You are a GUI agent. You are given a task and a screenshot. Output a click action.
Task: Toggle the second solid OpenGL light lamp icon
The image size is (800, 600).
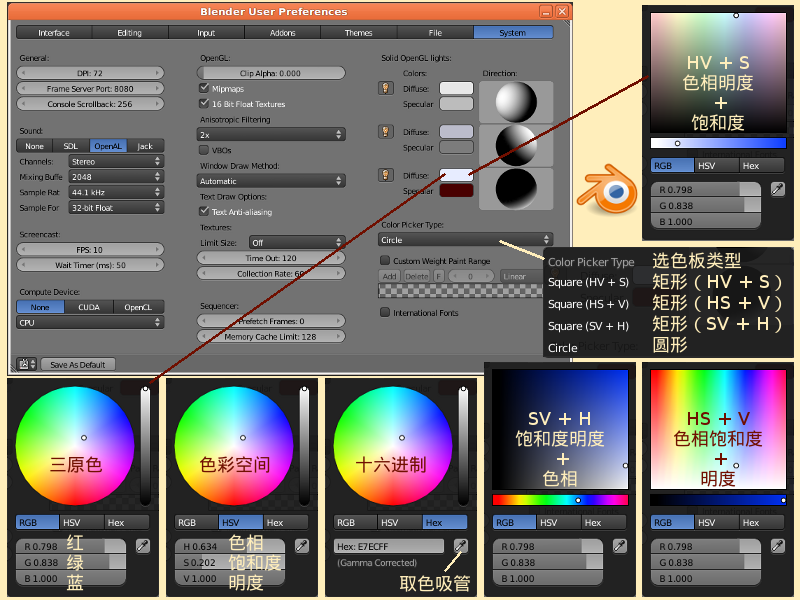point(386,132)
